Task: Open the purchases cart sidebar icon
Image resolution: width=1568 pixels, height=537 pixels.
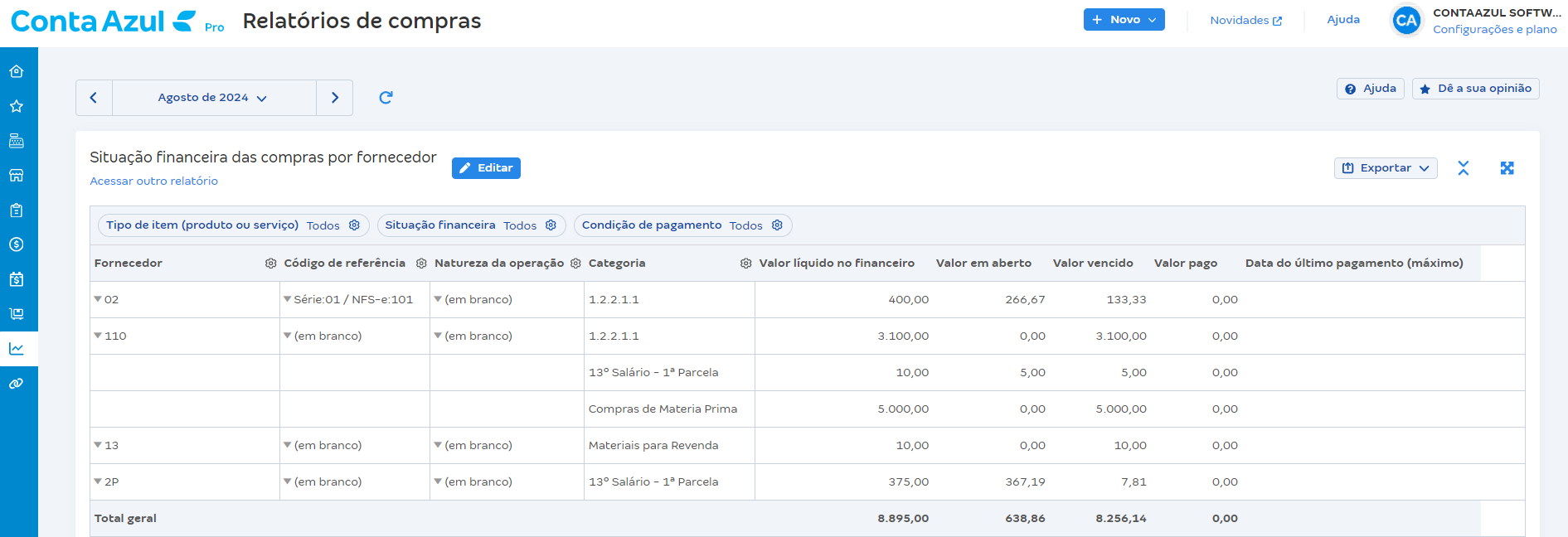Action: [17, 314]
